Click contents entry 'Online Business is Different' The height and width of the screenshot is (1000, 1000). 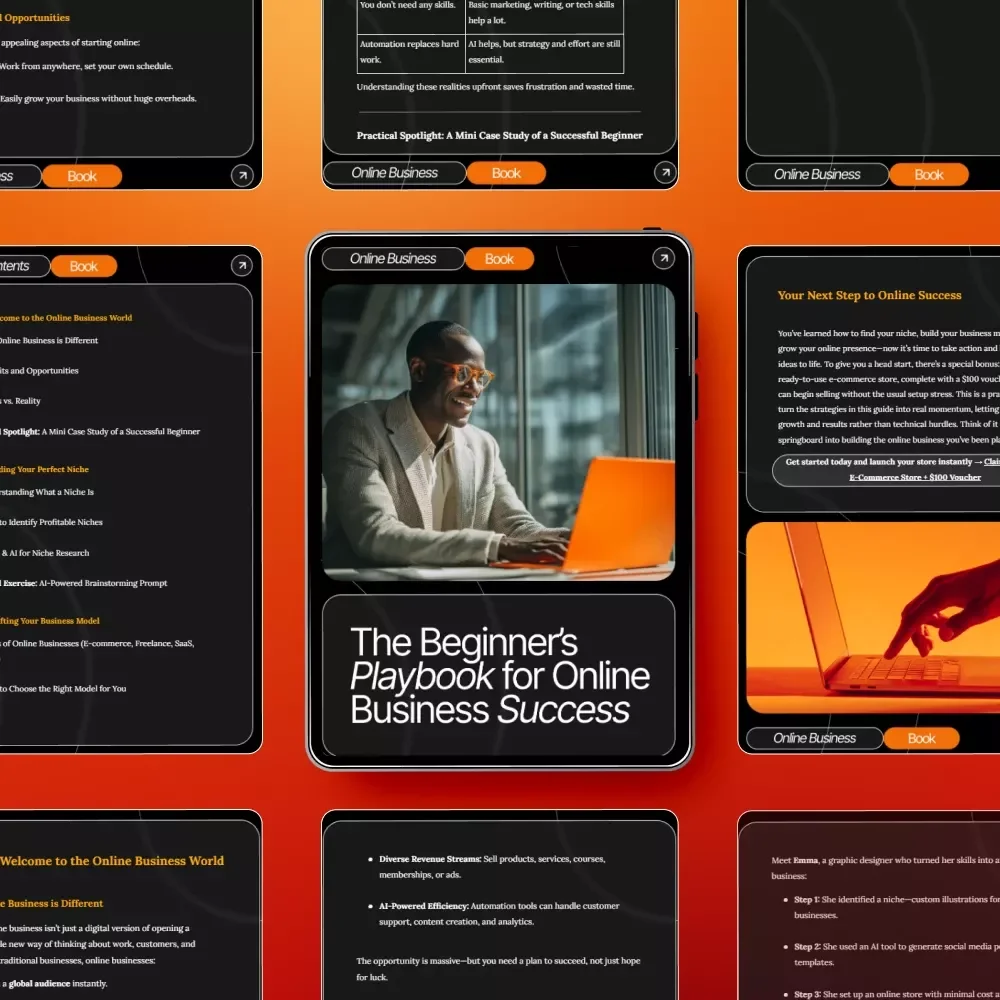tap(49, 341)
